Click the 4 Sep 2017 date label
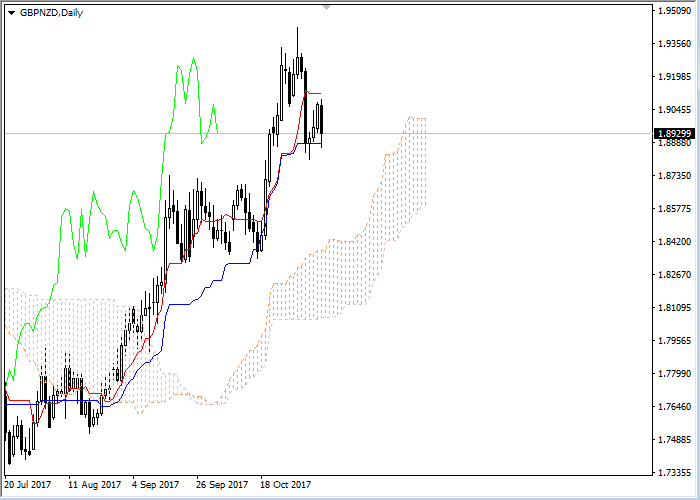This screenshot has width=700, height=500. 156,484
